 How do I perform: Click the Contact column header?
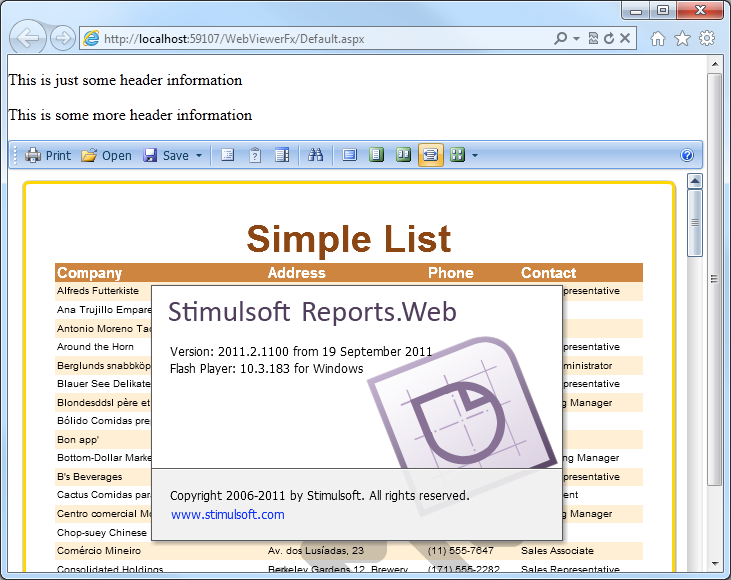pos(549,273)
